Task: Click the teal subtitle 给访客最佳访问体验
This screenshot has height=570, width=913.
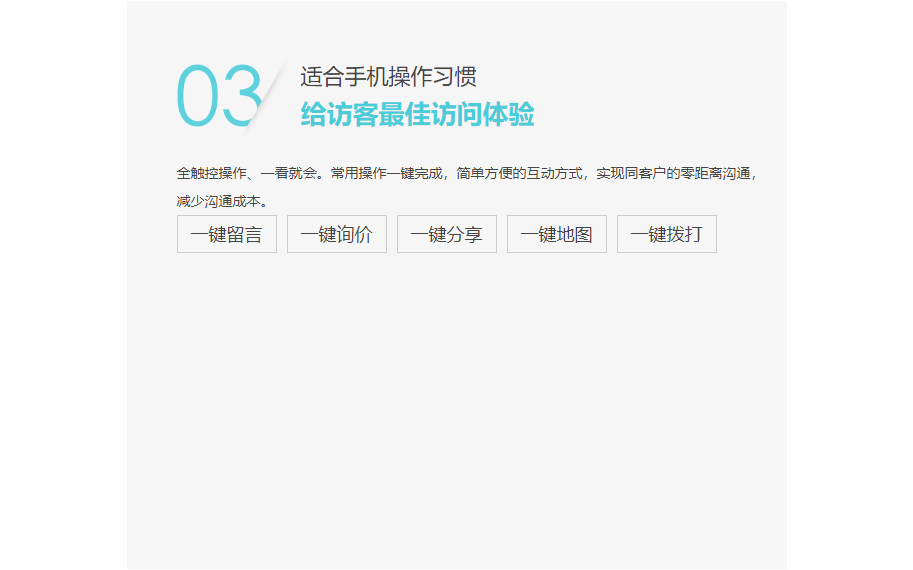Action: click(x=417, y=115)
